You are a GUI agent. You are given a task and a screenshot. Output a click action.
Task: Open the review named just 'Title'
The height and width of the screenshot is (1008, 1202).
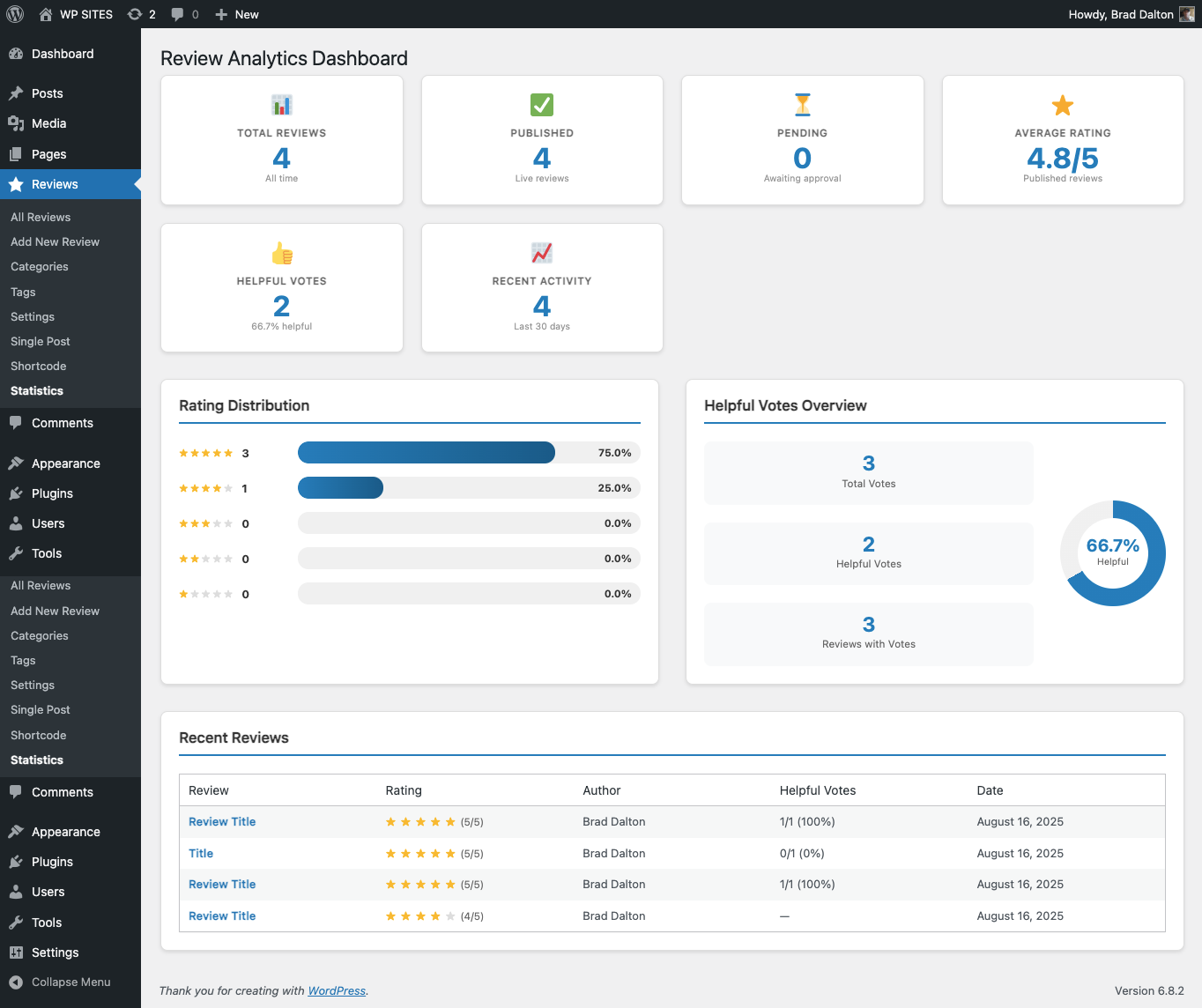tap(201, 853)
